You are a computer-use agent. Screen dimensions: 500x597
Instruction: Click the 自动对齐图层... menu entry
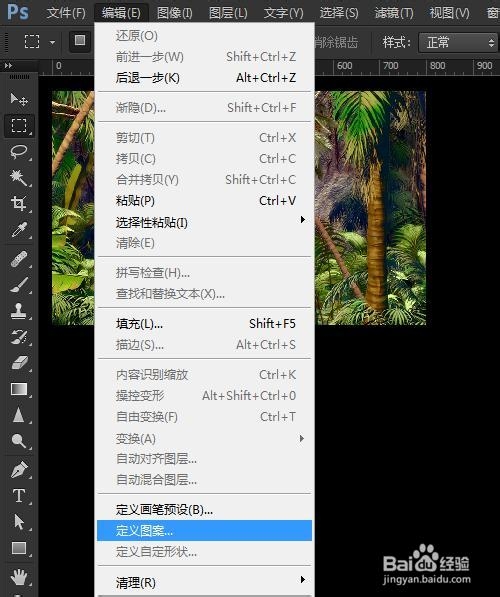tap(204, 459)
